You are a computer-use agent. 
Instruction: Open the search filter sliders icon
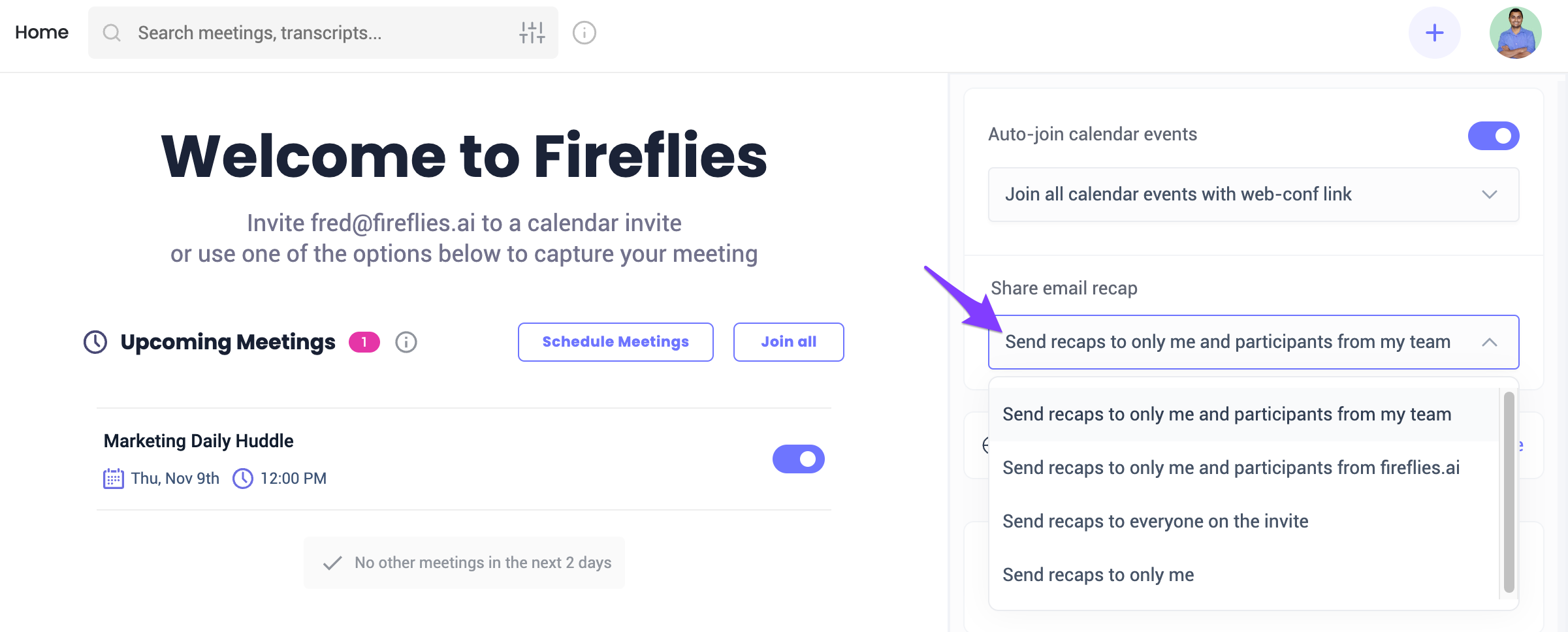pyautogui.click(x=532, y=33)
